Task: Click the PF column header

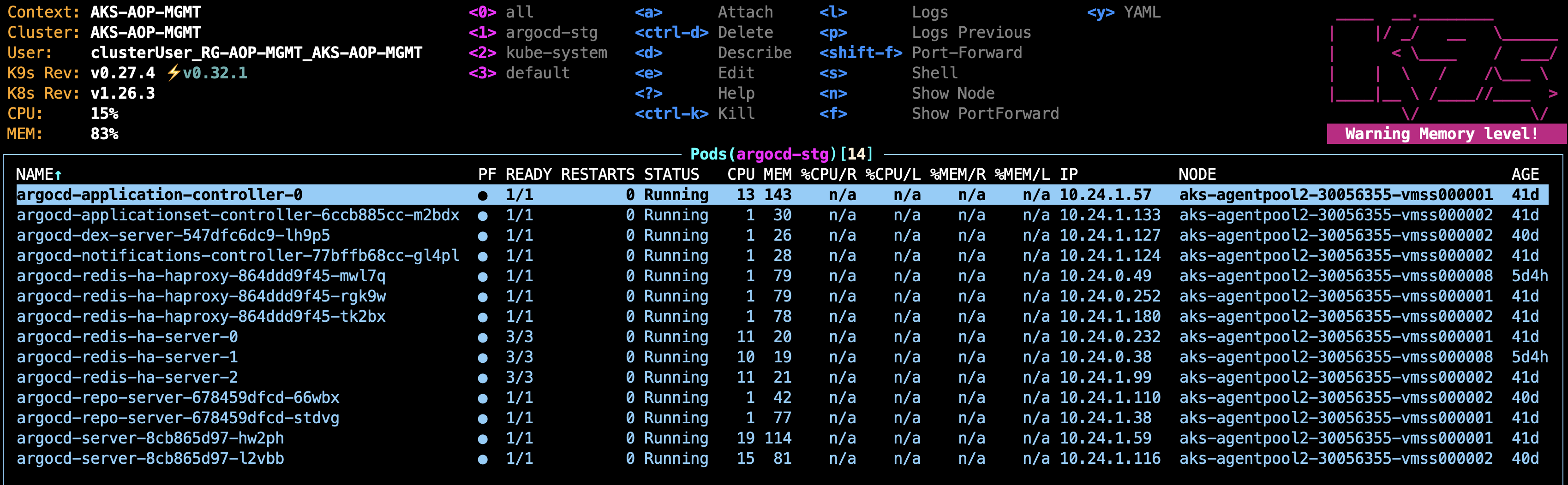Action: coord(487,174)
